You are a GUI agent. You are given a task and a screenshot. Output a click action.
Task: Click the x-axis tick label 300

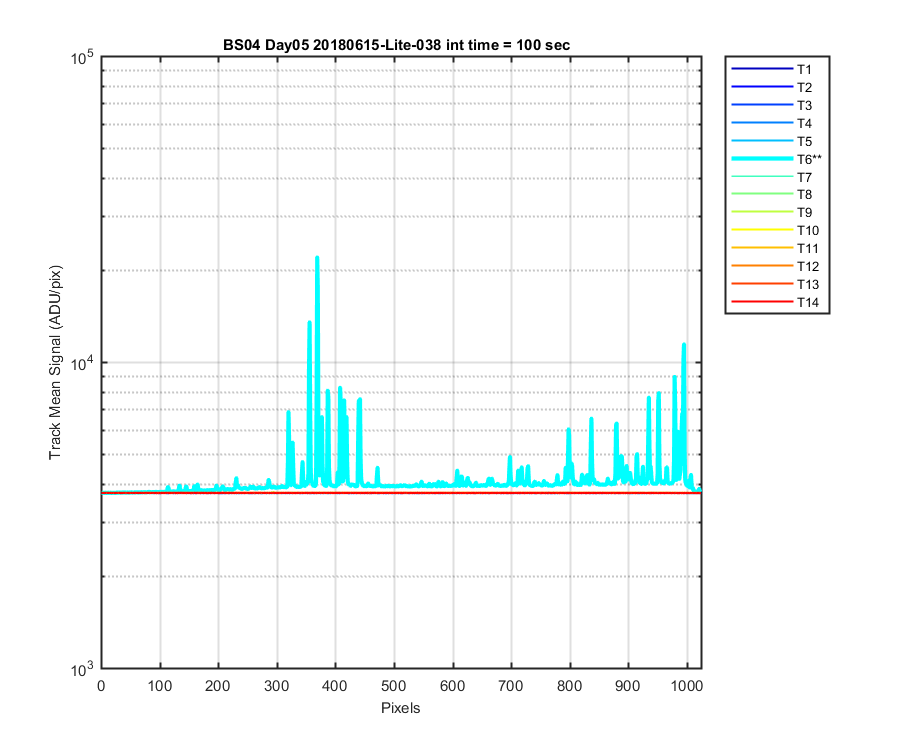[x=277, y=686]
